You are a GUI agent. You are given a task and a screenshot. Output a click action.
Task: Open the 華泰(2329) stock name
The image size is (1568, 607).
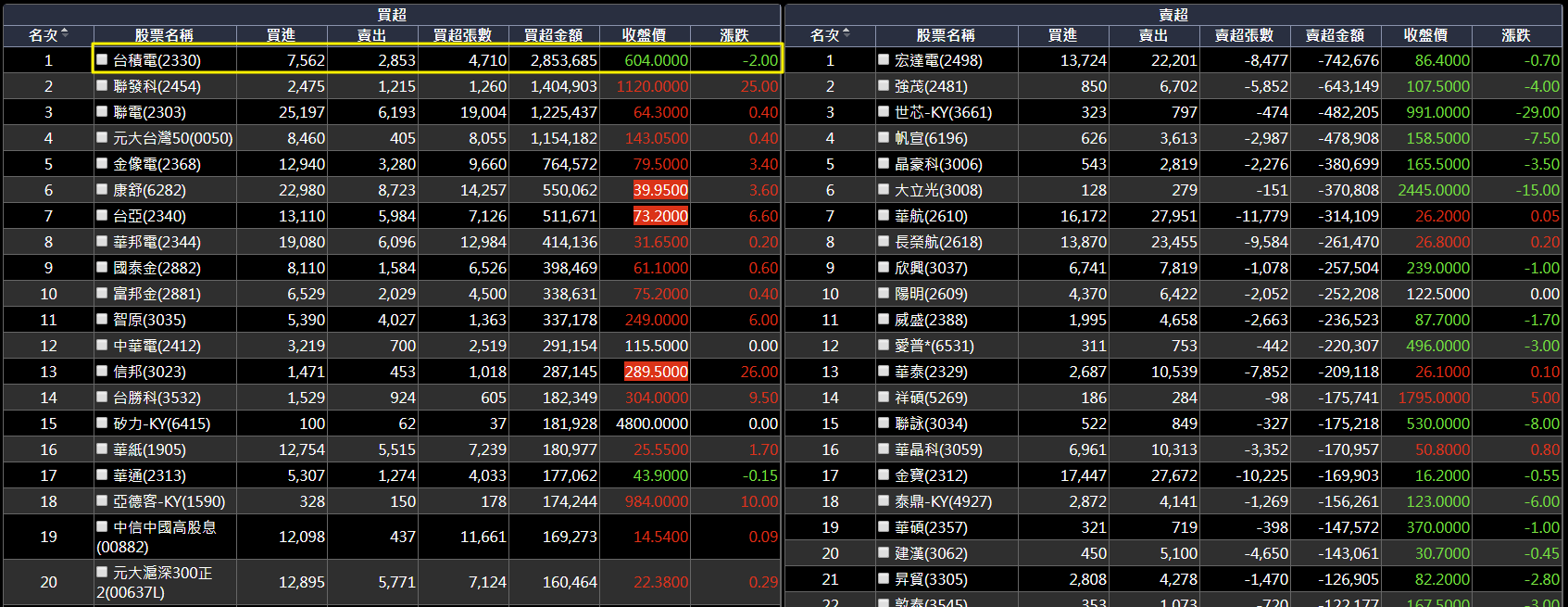coord(931,372)
